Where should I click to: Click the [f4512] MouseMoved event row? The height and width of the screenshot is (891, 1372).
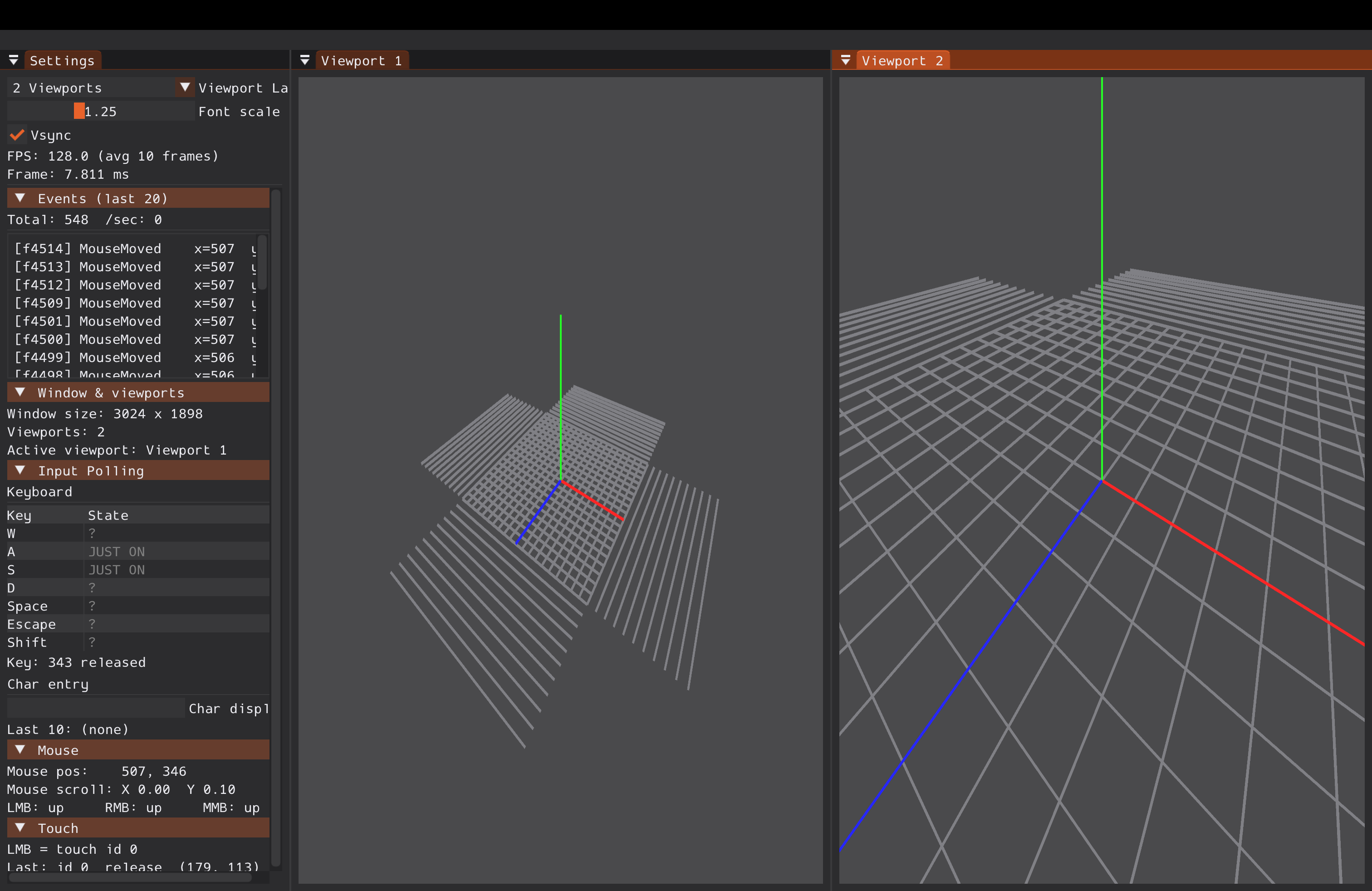coord(135,285)
